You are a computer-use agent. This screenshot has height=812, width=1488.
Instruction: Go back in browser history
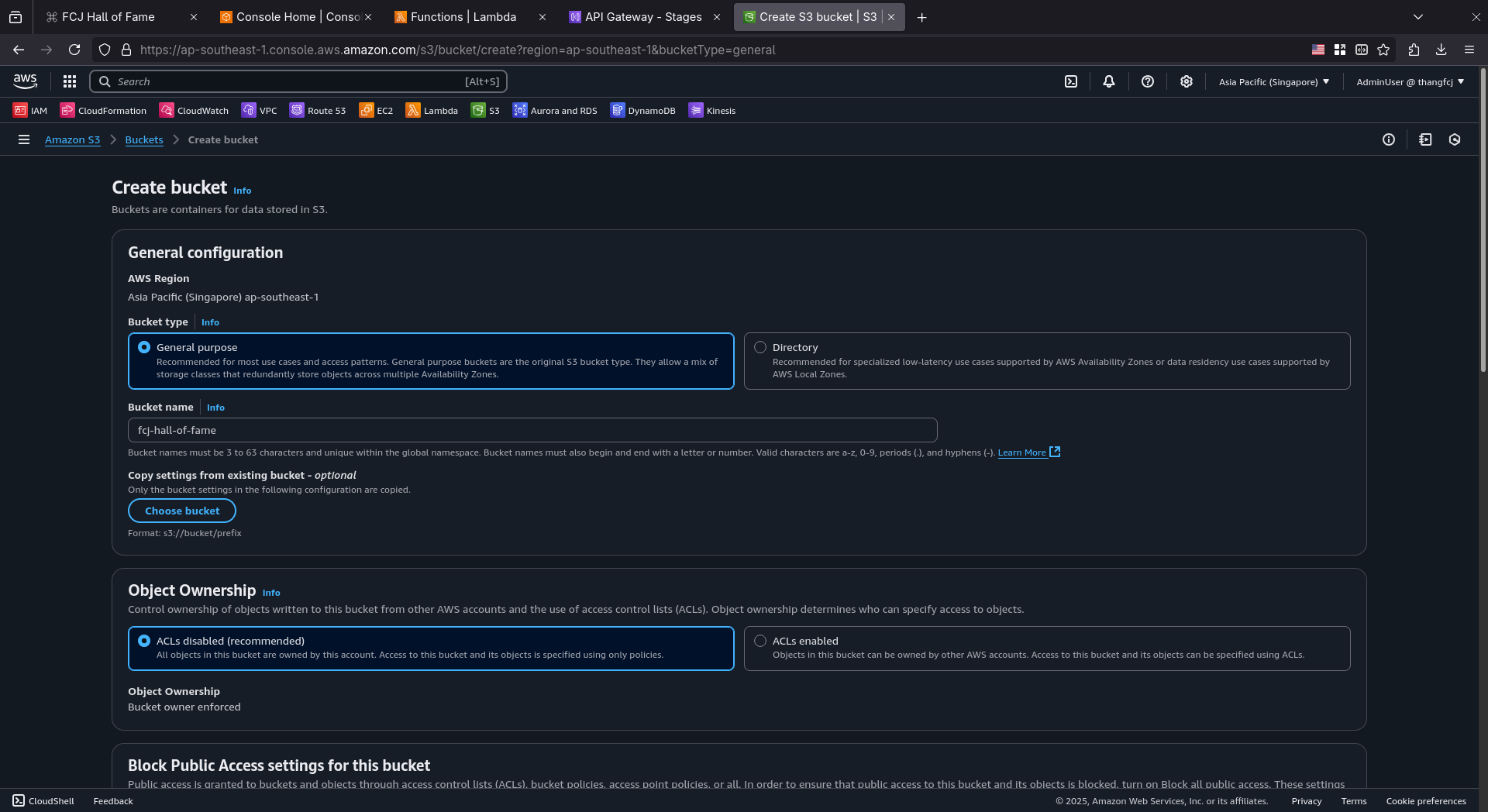tap(19, 50)
